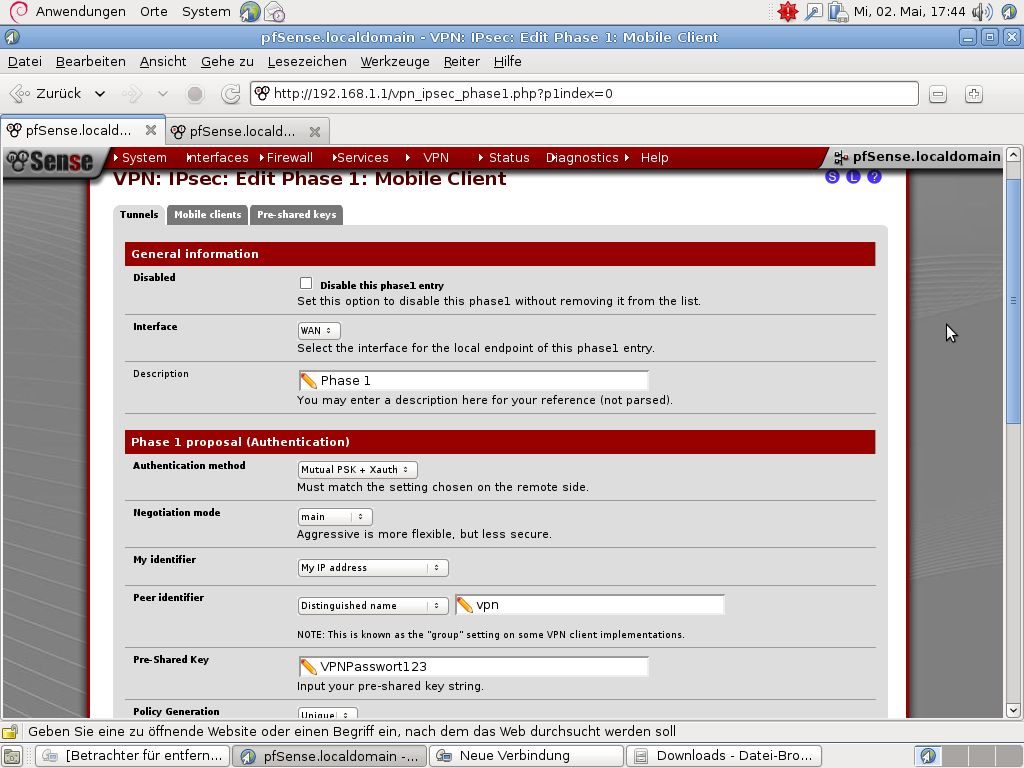Show the desktop using the bottom panel icon
The height and width of the screenshot is (768, 1024).
[x=12, y=756]
